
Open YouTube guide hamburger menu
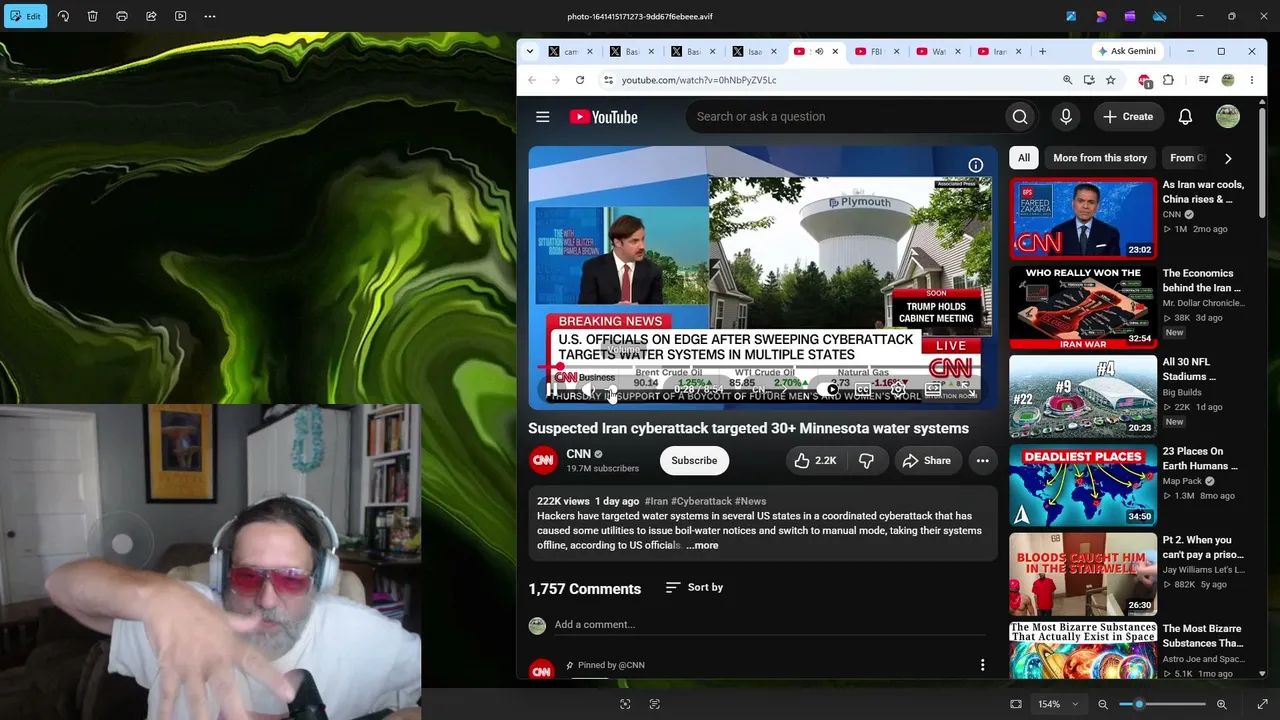point(543,117)
